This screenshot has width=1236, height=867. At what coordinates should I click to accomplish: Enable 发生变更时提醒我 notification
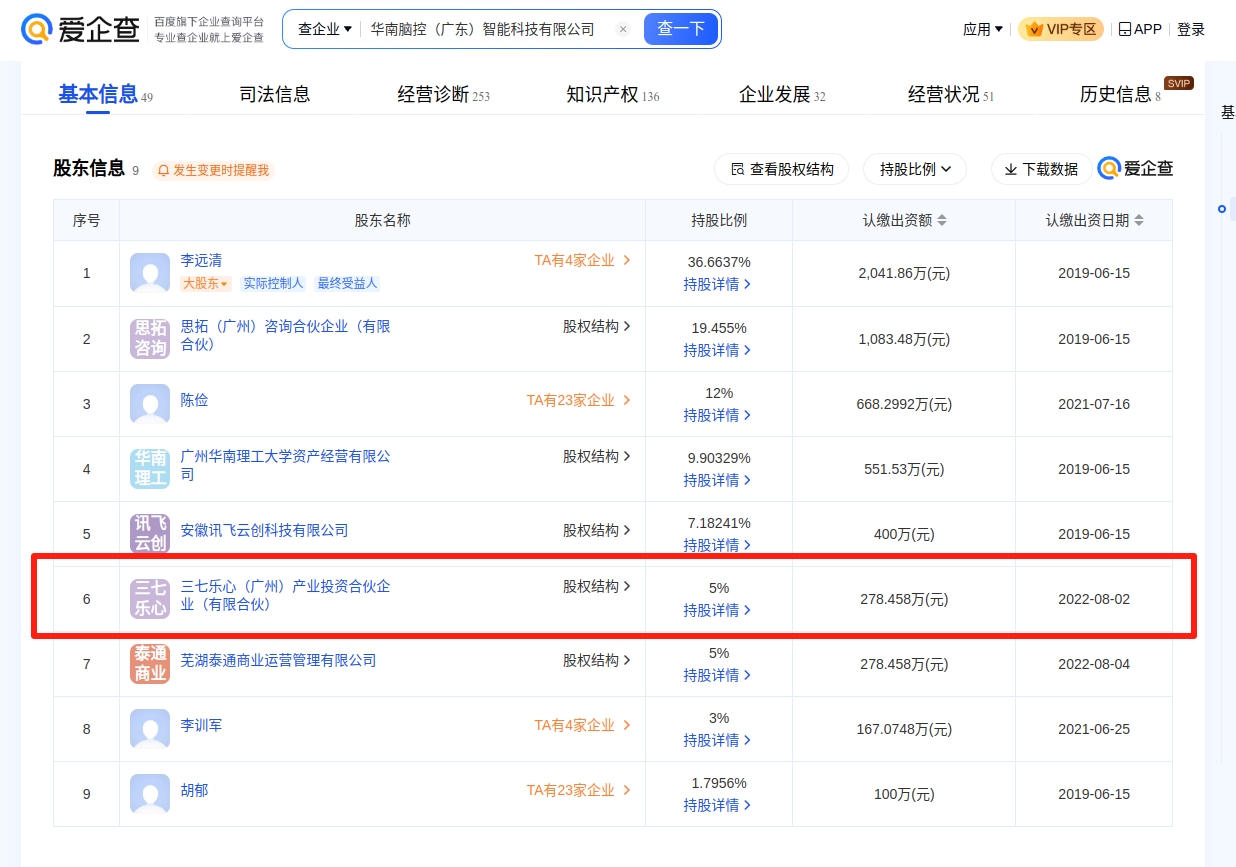coord(213,170)
